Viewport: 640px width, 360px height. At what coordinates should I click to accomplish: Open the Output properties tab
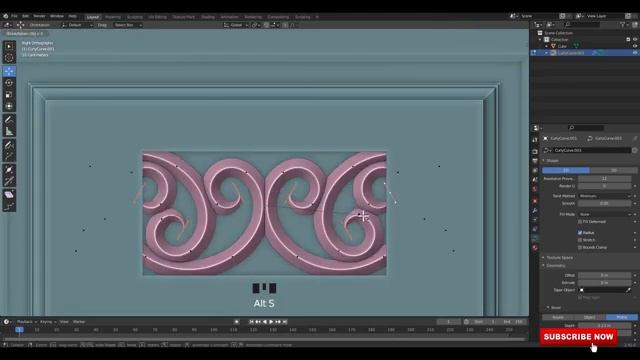point(535,161)
